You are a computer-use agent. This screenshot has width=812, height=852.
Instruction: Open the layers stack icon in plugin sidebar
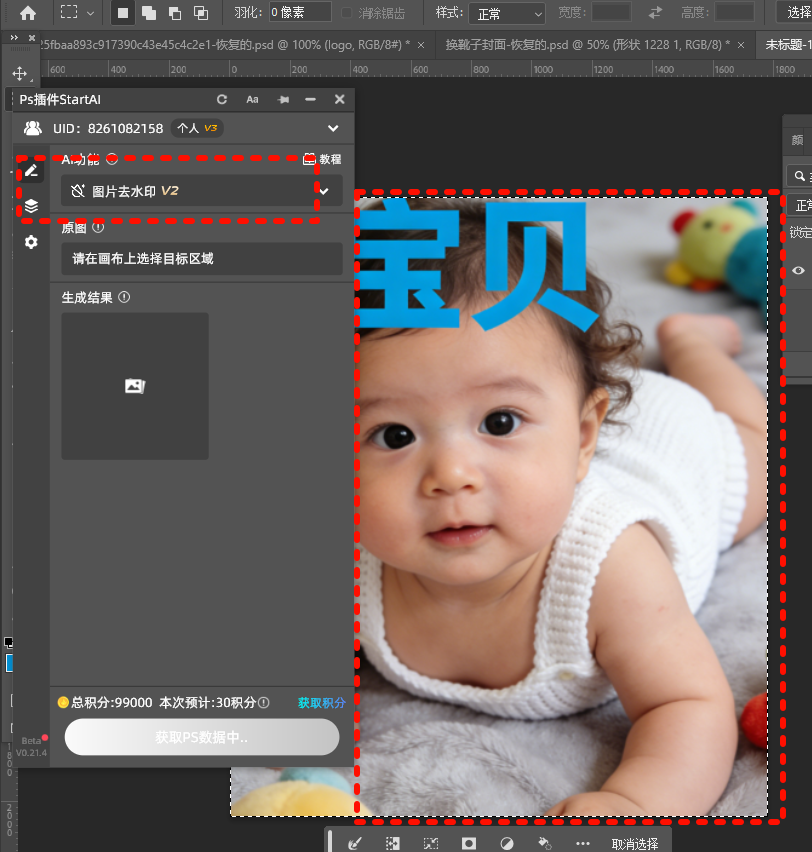coord(31,206)
